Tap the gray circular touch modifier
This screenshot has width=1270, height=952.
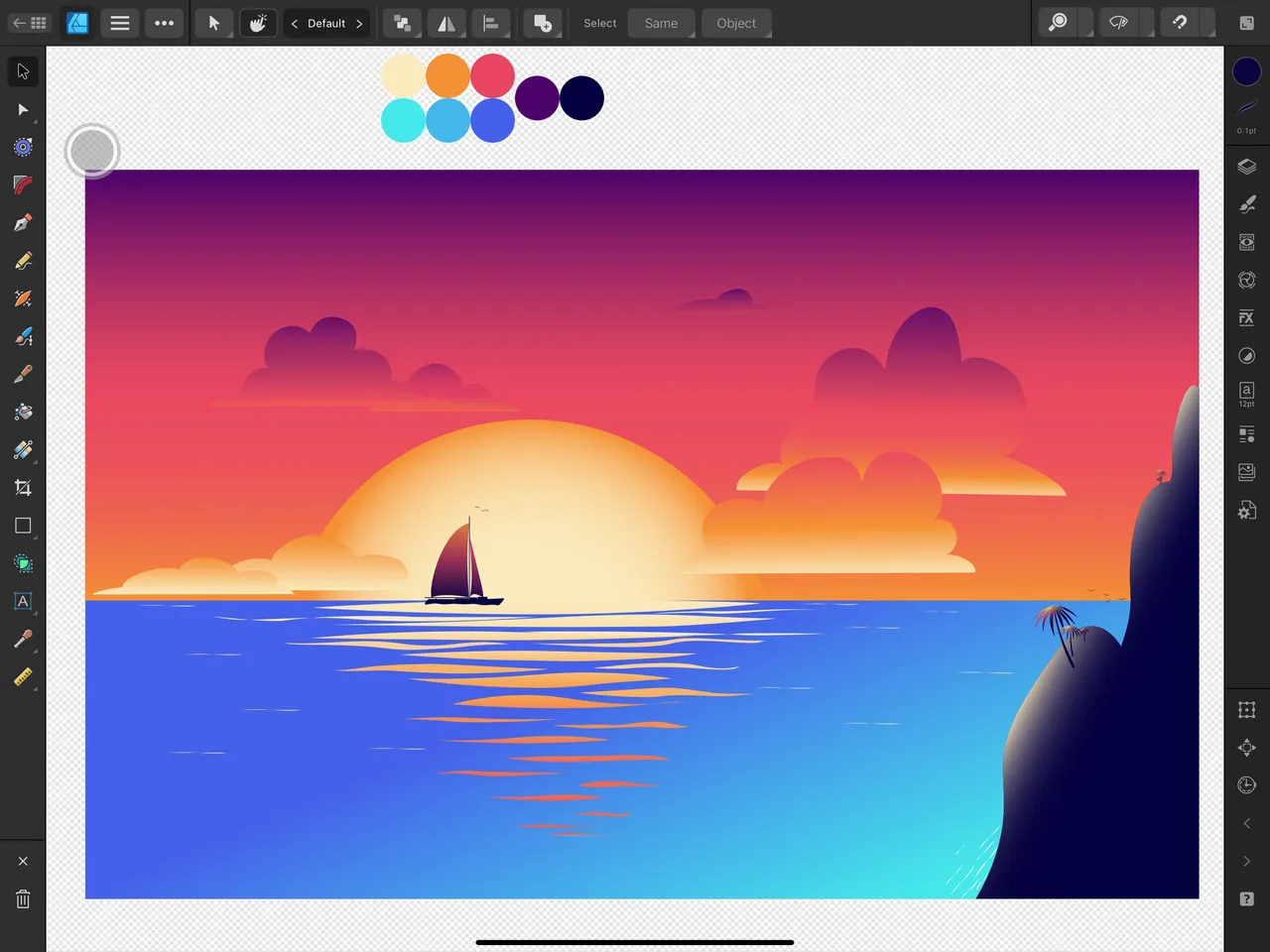click(92, 152)
